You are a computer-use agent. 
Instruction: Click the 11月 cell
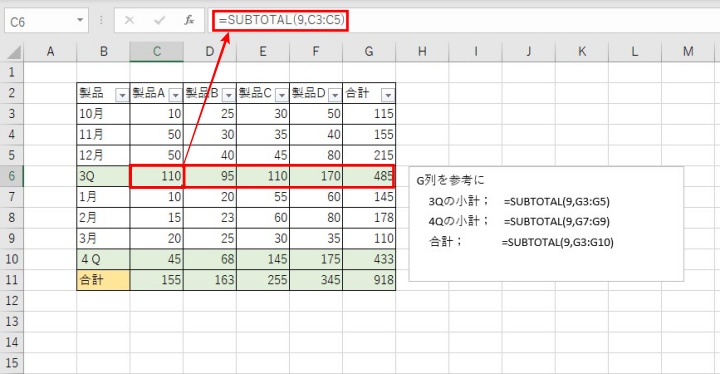click(x=103, y=134)
